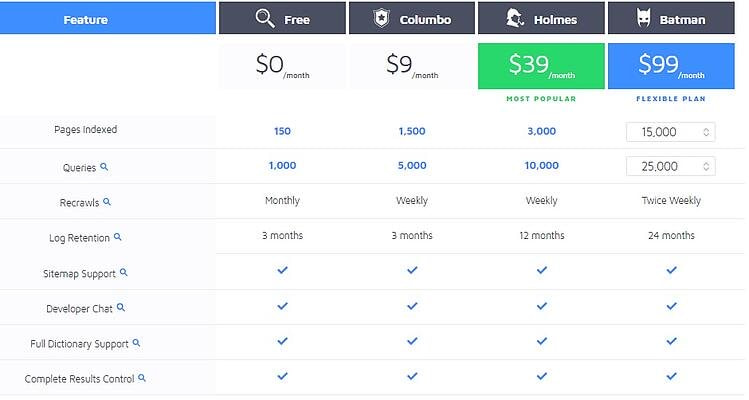
Task: Open the info magnifier next to Recrawls
Action: tap(107, 202)
